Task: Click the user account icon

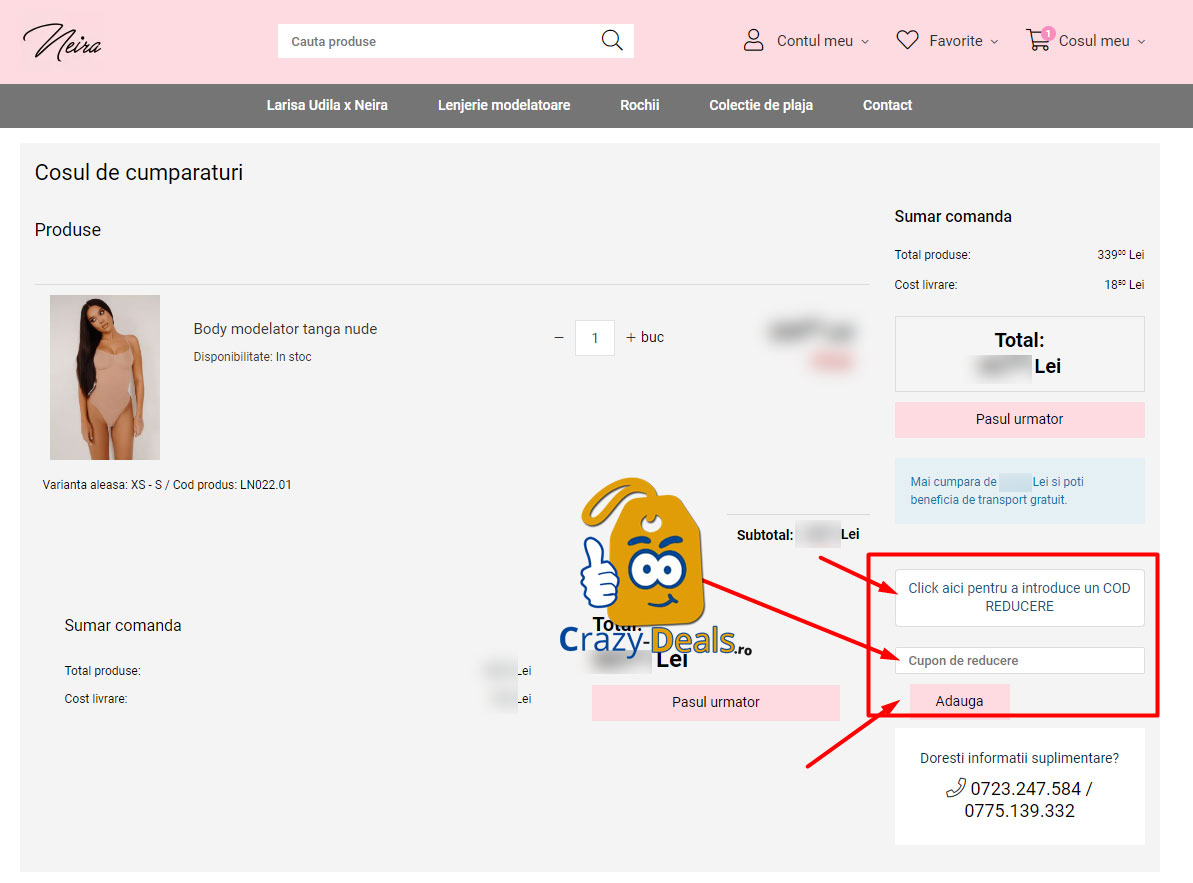Action: tap(753, 41)
